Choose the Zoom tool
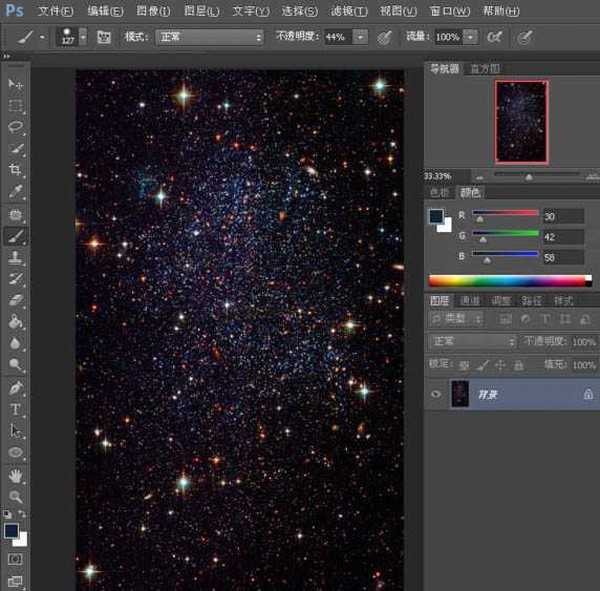 [x=16, y=496]
